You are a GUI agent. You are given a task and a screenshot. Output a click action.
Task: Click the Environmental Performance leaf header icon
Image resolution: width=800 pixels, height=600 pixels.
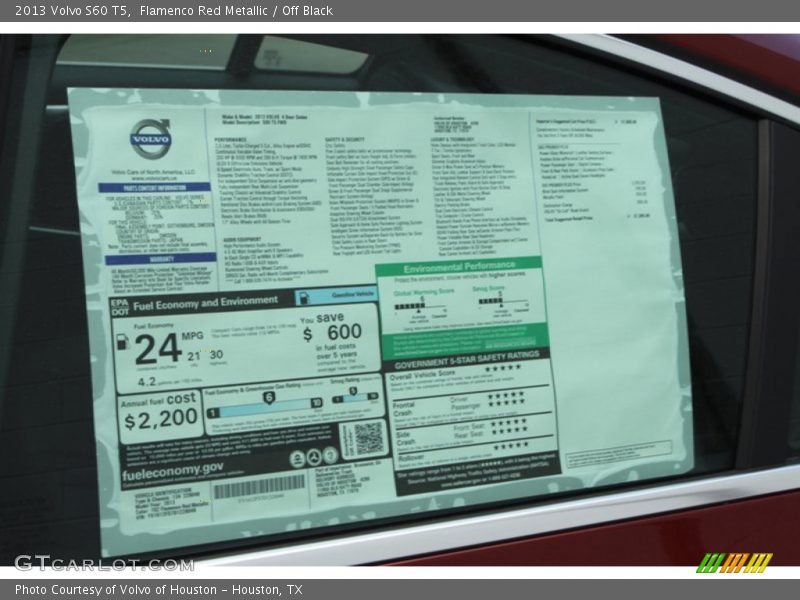tap(460, 267)
